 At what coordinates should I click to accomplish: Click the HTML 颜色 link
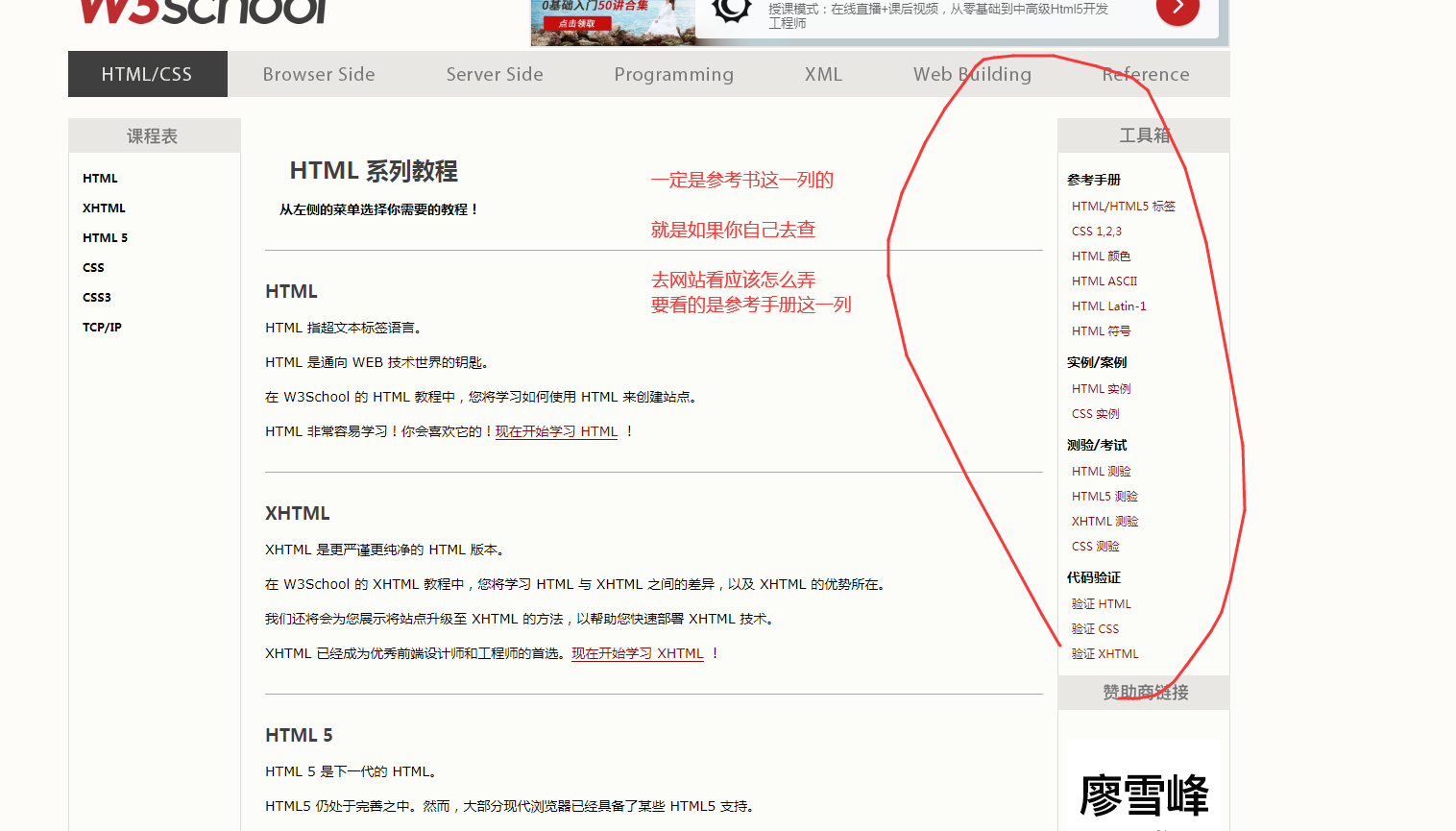point(1102,257)
